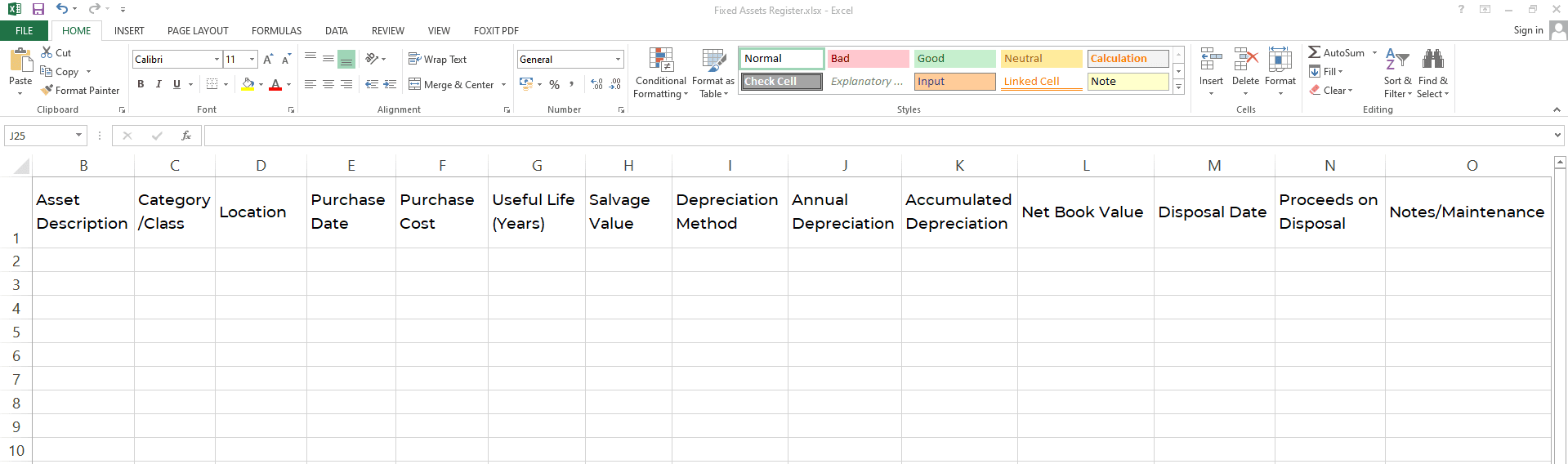Click the Format Painter brush icon
Viewport: 1568px width, 464px height.
tap(47, 90)
